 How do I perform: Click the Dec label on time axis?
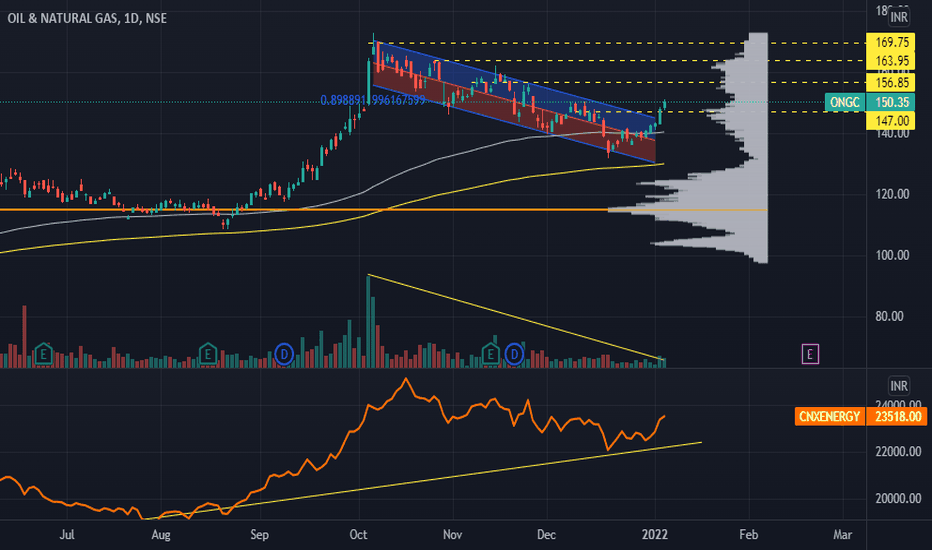[546, 535]
